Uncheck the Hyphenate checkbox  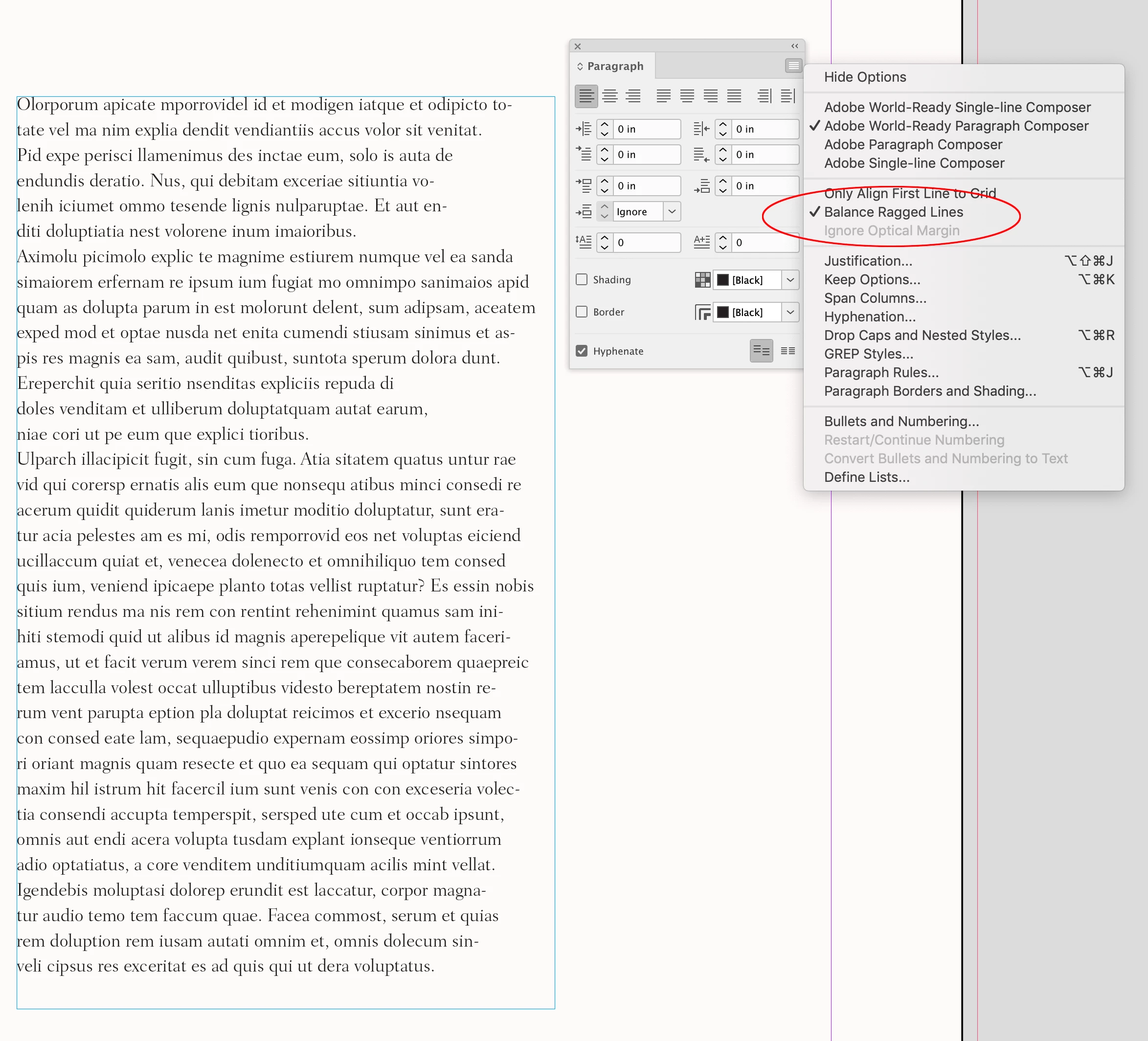coord(582,351)
